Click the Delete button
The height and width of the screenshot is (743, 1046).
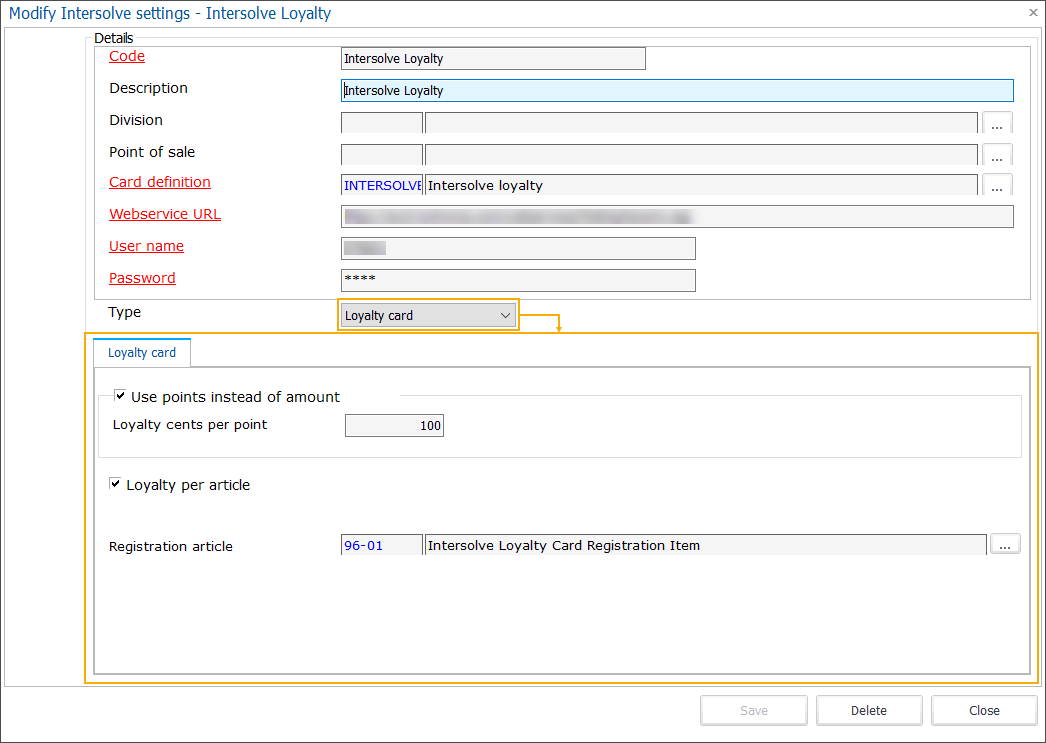[x=868, y=710]
